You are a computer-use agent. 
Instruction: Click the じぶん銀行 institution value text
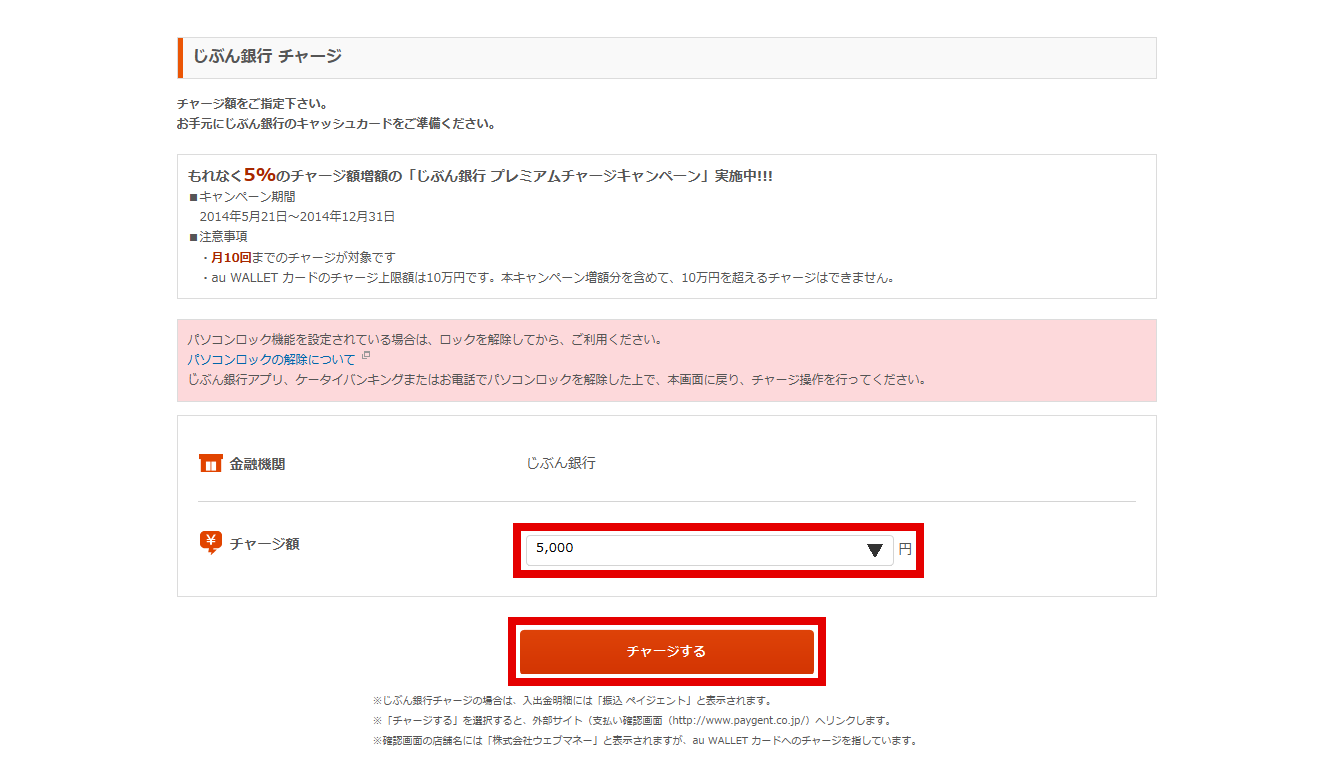point(560,463)
